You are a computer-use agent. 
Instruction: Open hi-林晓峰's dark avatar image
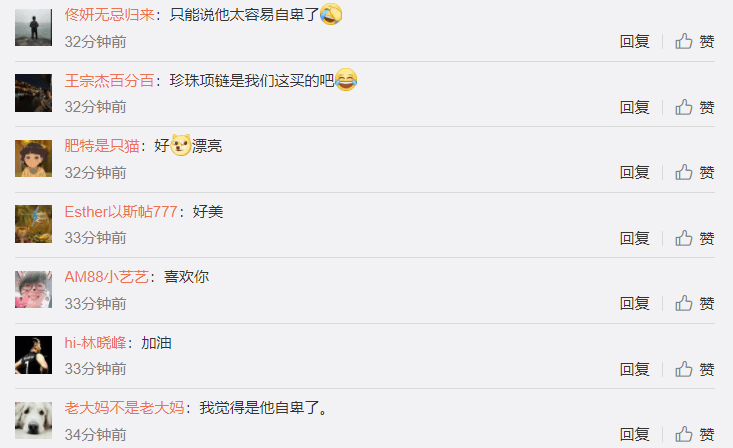pyautogui.click(x=33, y=354)
